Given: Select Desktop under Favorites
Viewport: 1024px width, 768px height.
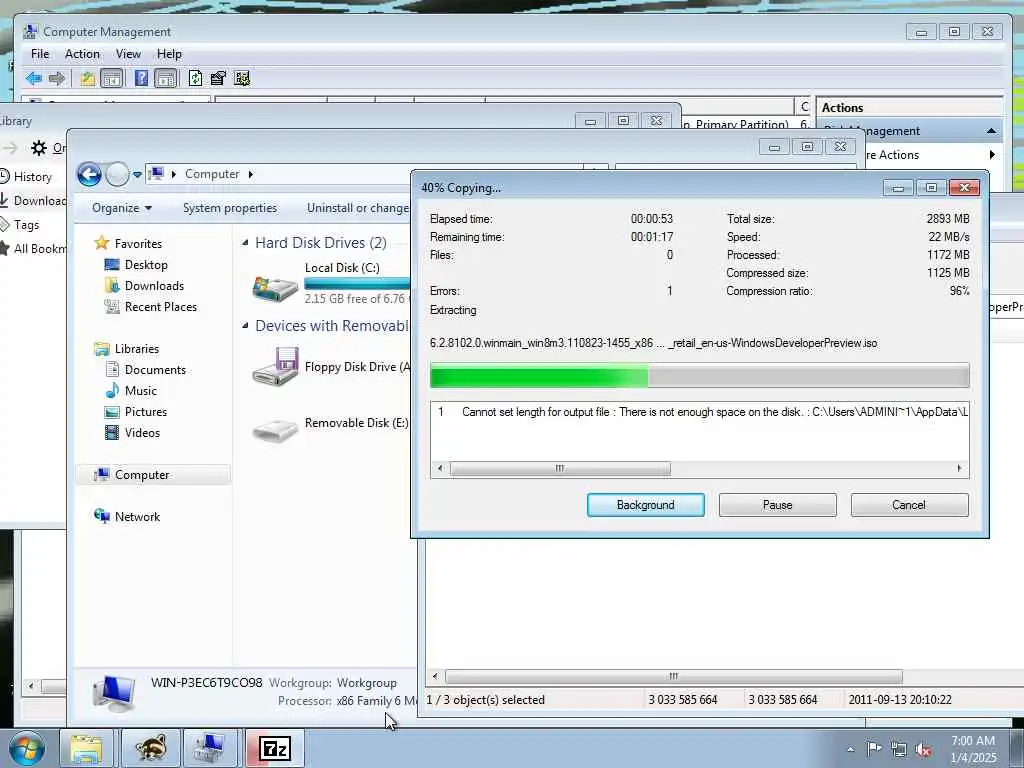Looking at the screenshot, I should click(146, 264).
